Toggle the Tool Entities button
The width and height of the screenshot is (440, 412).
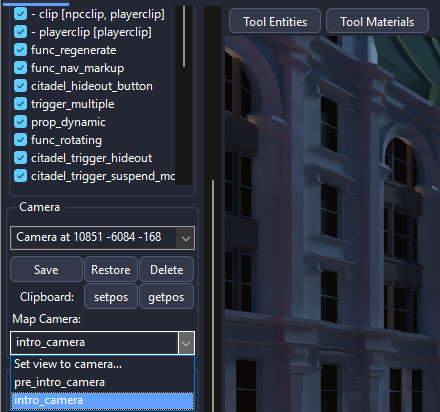click(275, 22)
